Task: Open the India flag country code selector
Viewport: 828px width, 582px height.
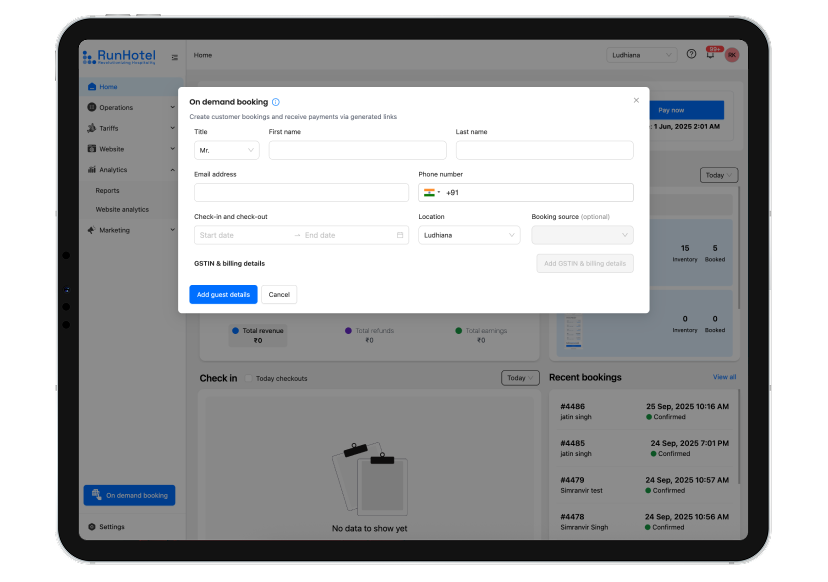Action: point(432,193)
